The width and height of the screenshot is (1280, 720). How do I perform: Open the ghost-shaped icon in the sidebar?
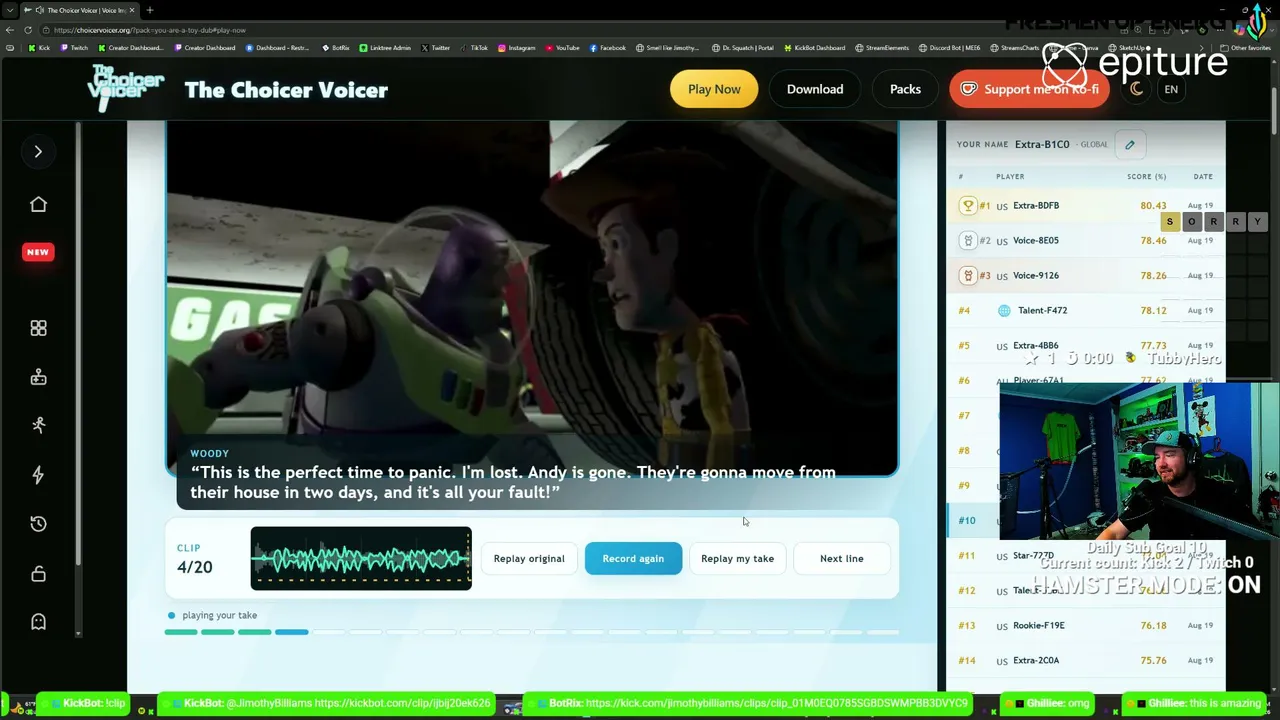tap(38, 622)
